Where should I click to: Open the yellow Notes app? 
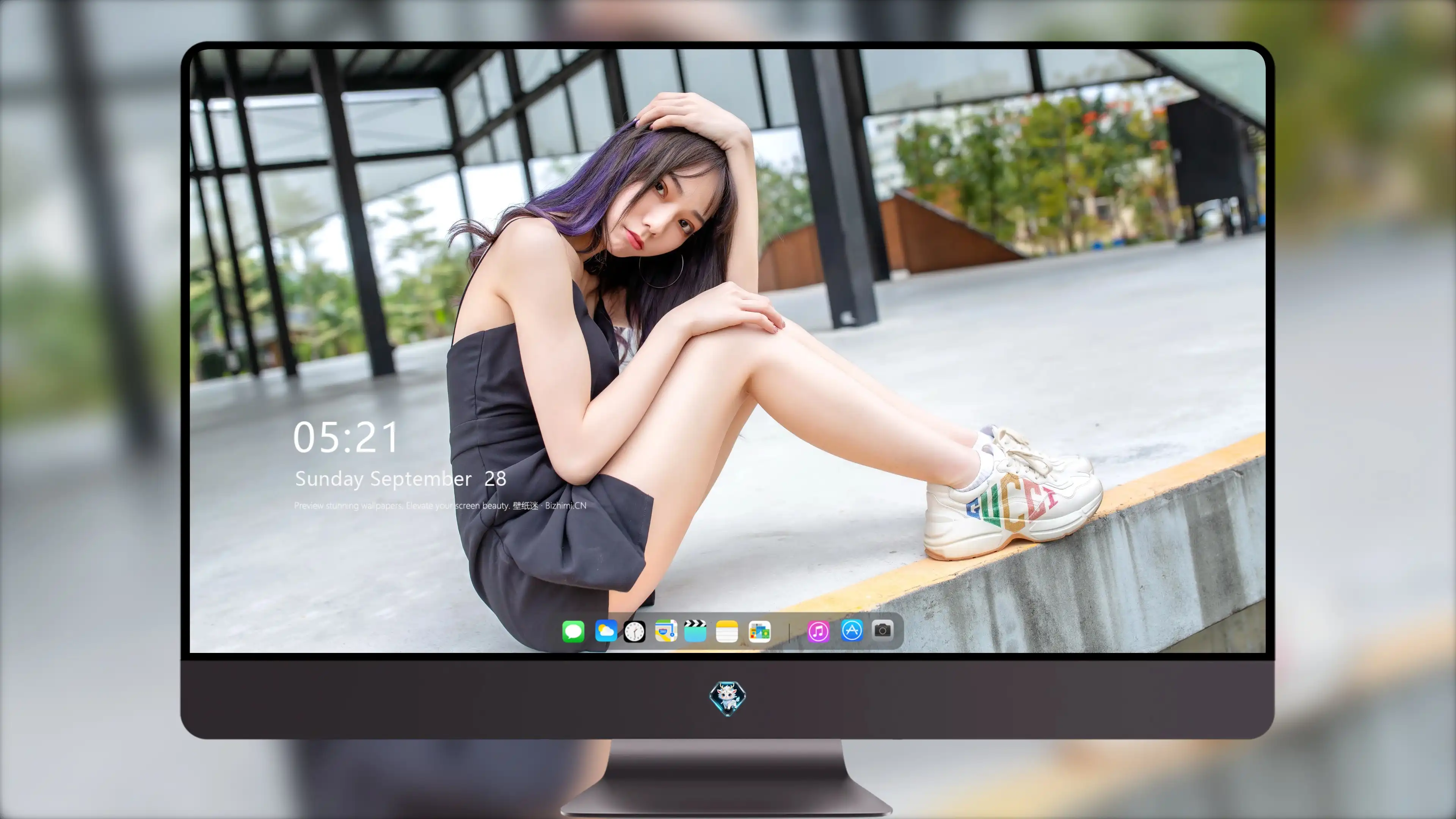[727, 631]
